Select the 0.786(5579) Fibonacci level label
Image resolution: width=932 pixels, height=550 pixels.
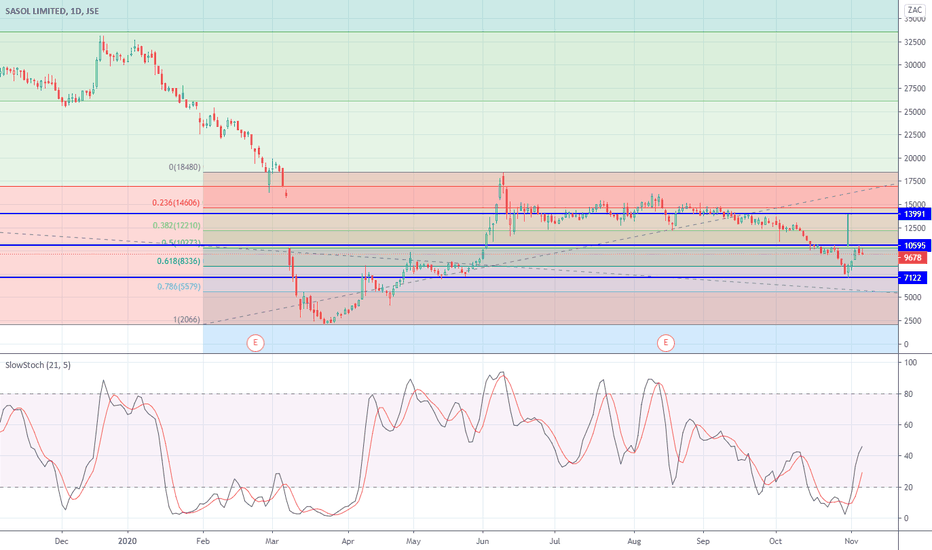(x=178, y=287)
